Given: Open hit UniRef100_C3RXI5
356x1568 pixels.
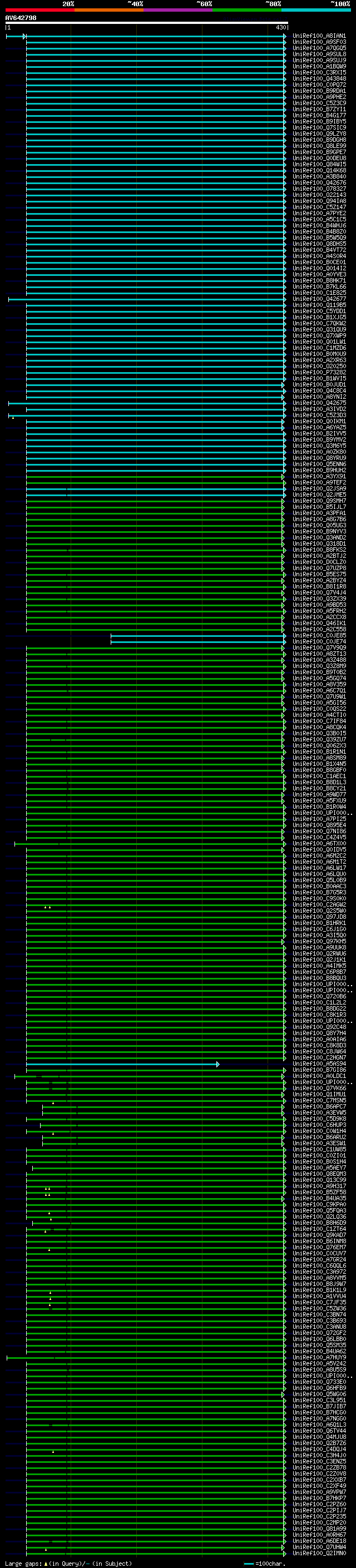Looking at the screenshot, I should pyautogui.click(x=319, y=72).
